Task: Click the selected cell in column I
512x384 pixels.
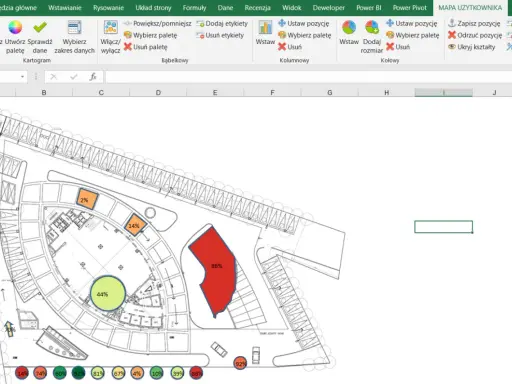Action: [x=444, y=227]
